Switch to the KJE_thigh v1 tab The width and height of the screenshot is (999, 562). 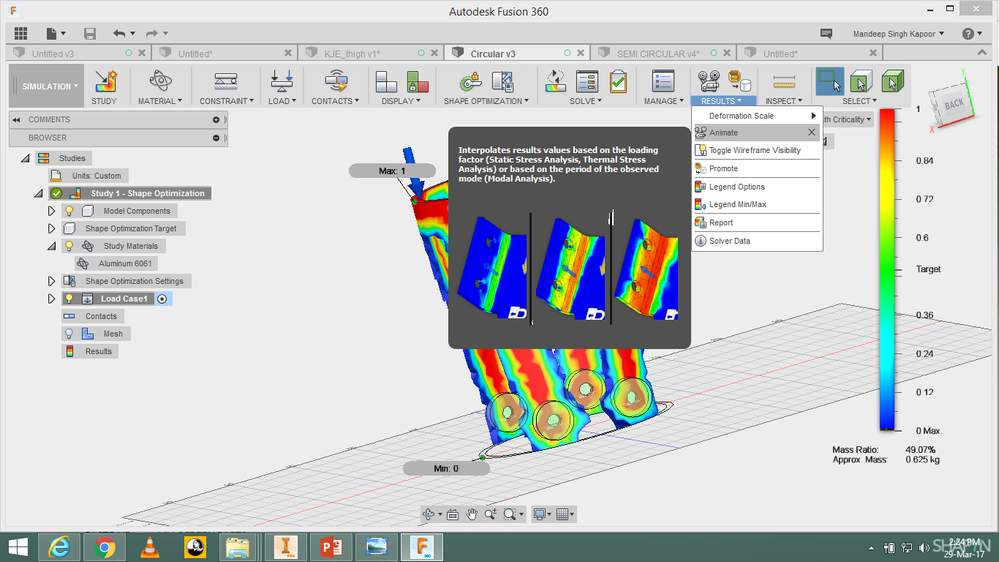pos(370,54)
